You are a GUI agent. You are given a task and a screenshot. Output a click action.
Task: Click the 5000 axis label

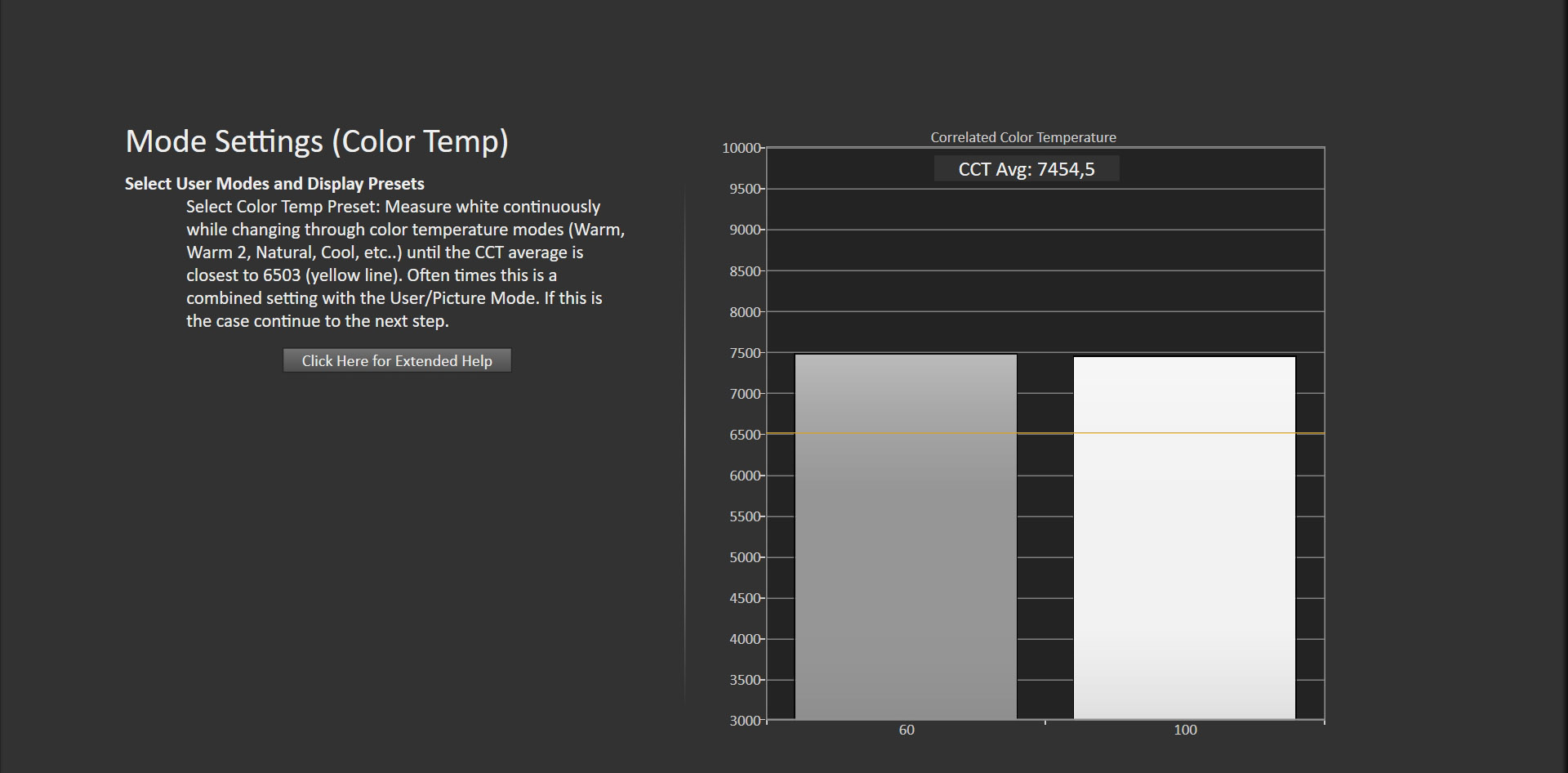[745, 557]
